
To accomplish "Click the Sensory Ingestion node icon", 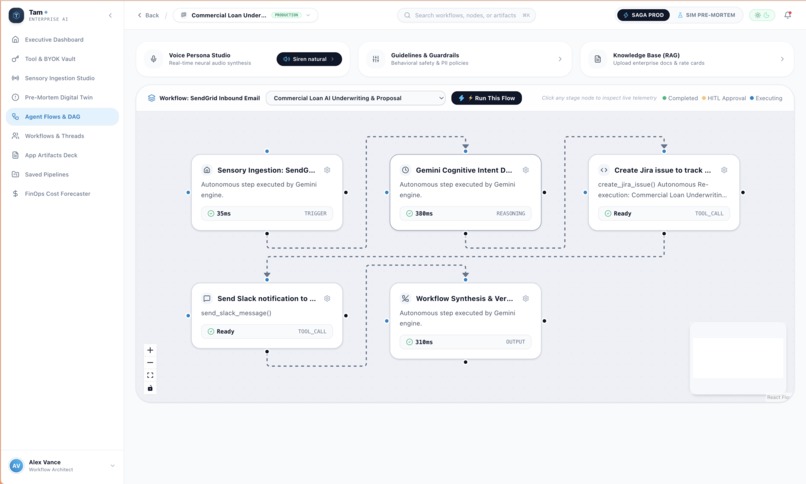I will (207, 170).
